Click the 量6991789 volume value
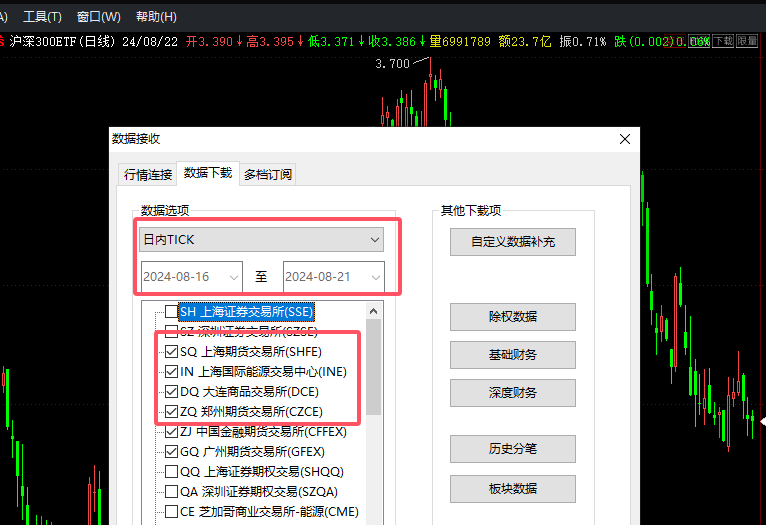766x525 pixels. pos(460,42)
